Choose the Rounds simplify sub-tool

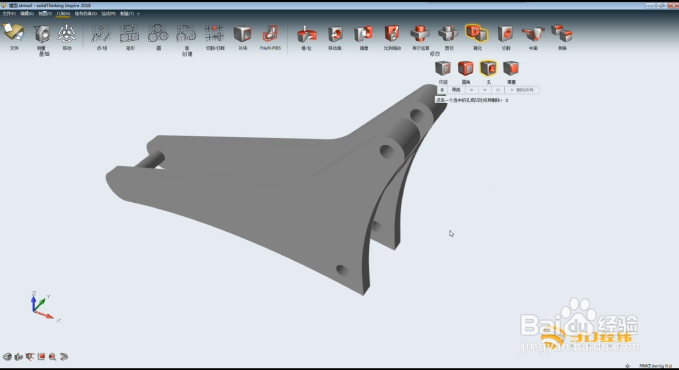click(x=466, y=71)
